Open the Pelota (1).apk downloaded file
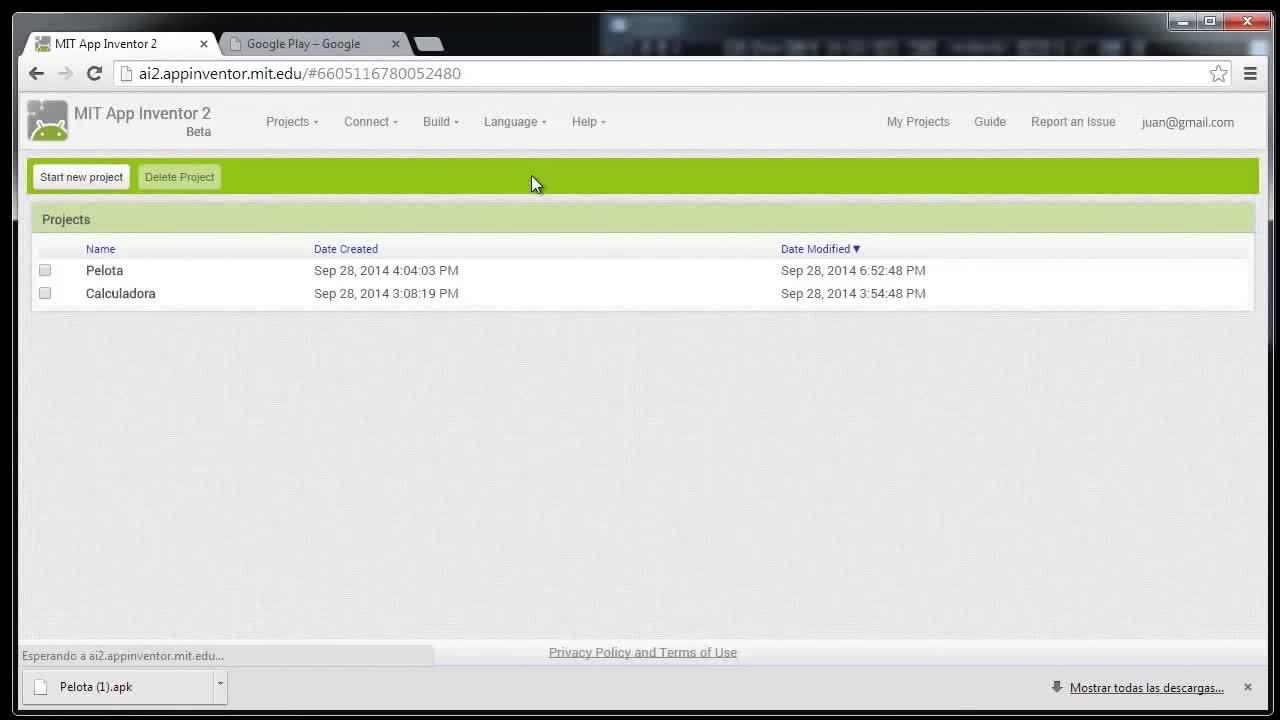1280x720 pixels. (x=118, y=687)
